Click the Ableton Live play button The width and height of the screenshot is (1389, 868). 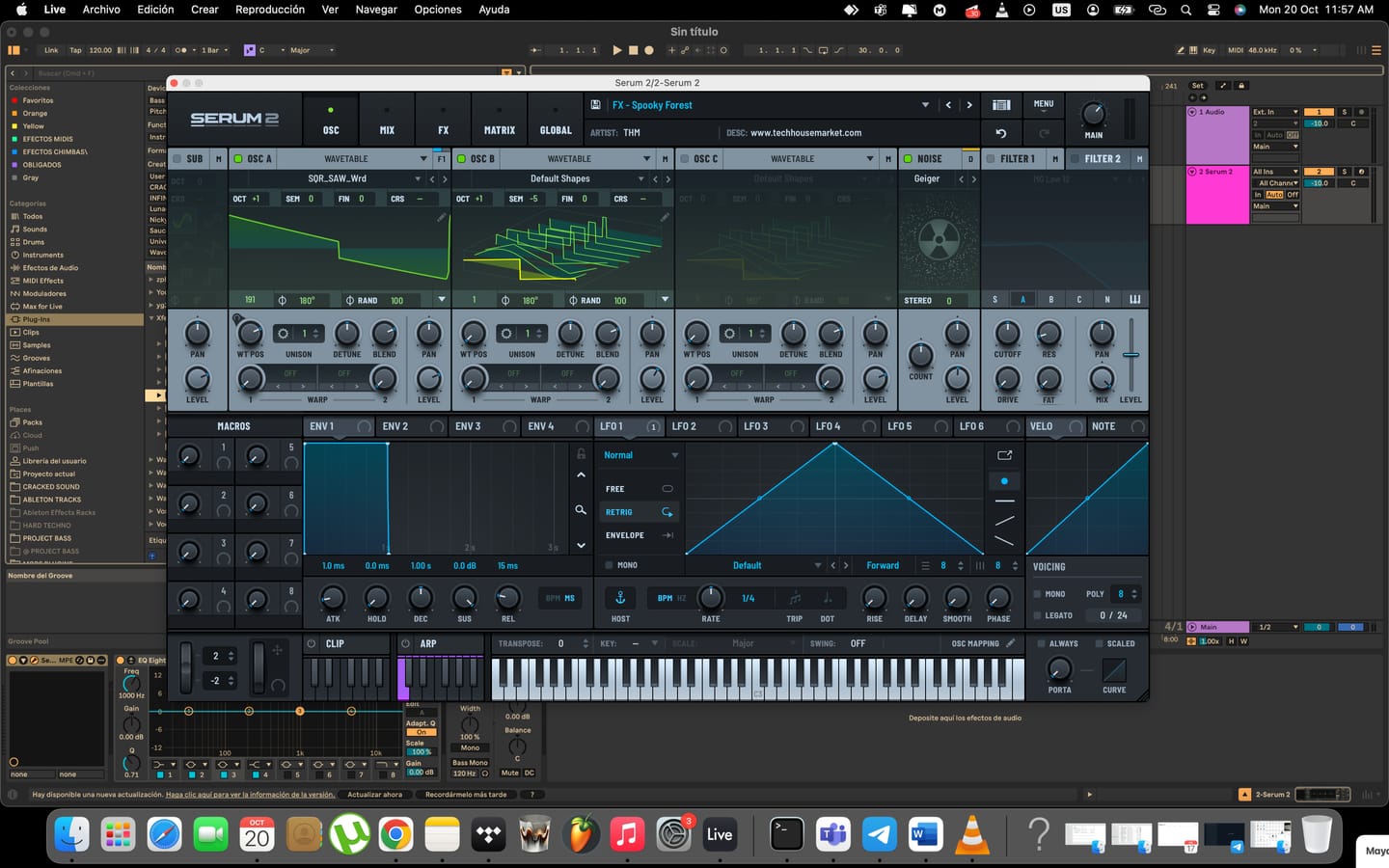pos(617,50)
